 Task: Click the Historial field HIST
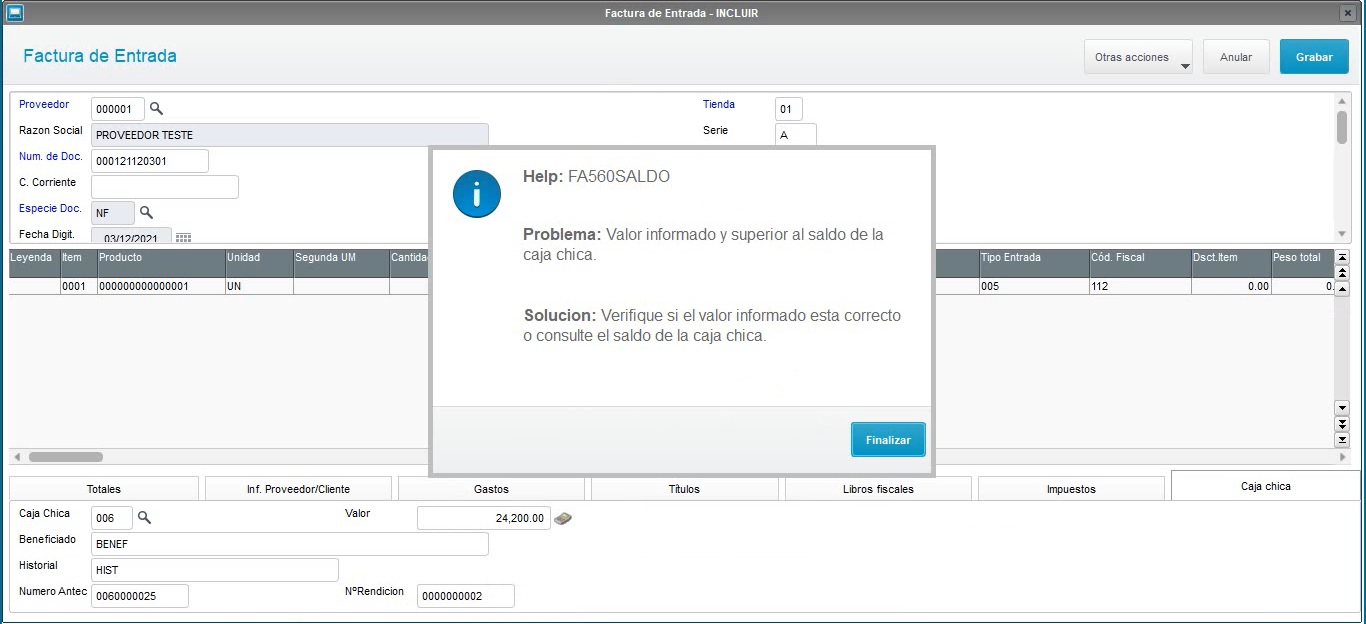215,570
